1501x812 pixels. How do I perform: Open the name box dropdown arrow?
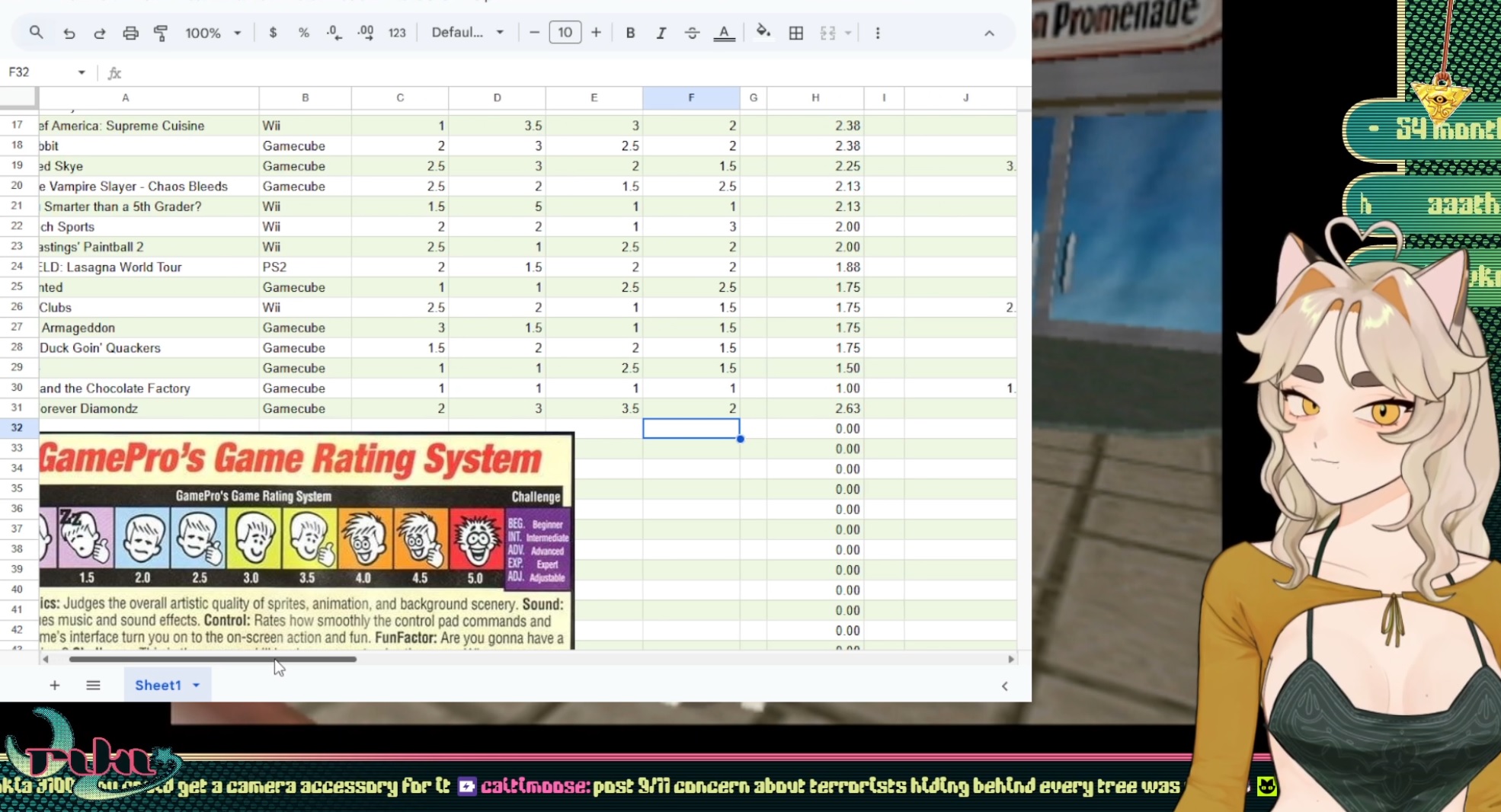[x=82, y=72]
